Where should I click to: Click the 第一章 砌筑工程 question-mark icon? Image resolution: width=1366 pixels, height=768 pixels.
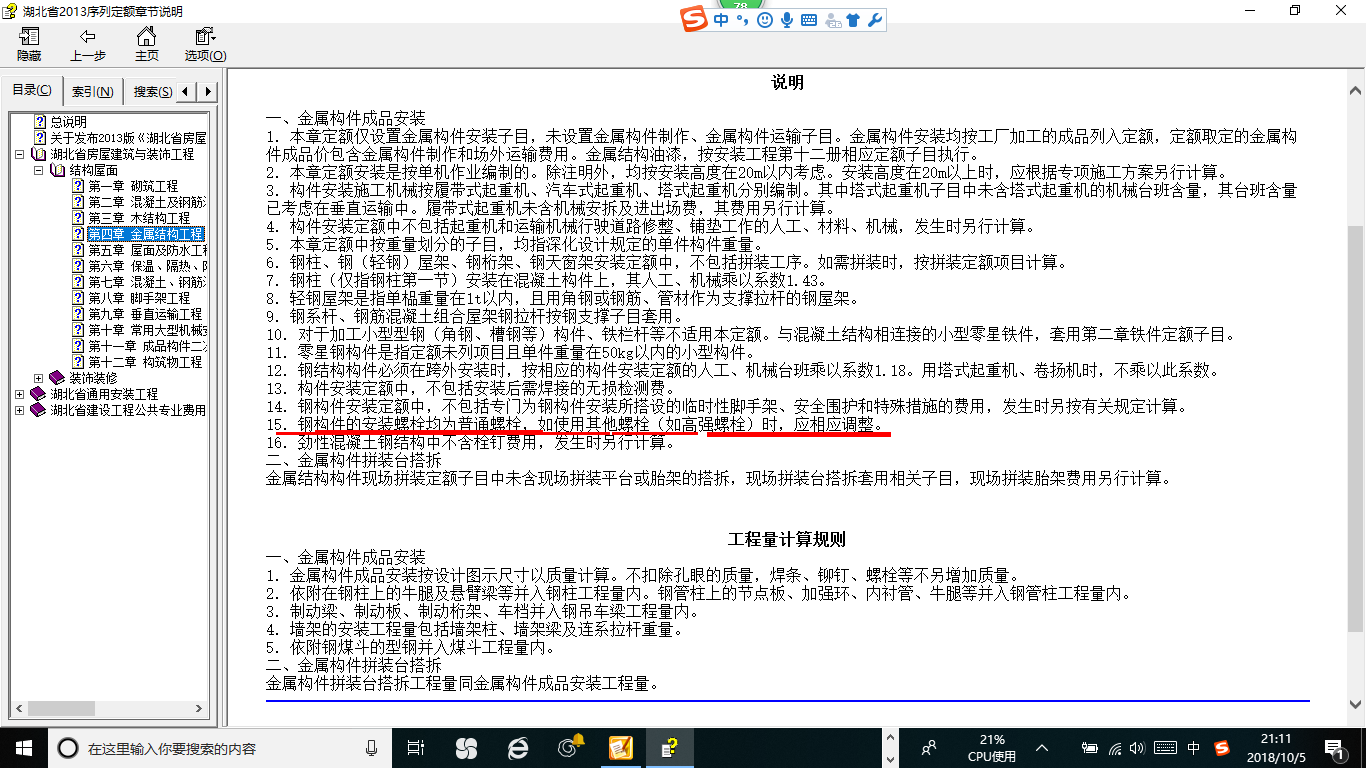(77, 186)
